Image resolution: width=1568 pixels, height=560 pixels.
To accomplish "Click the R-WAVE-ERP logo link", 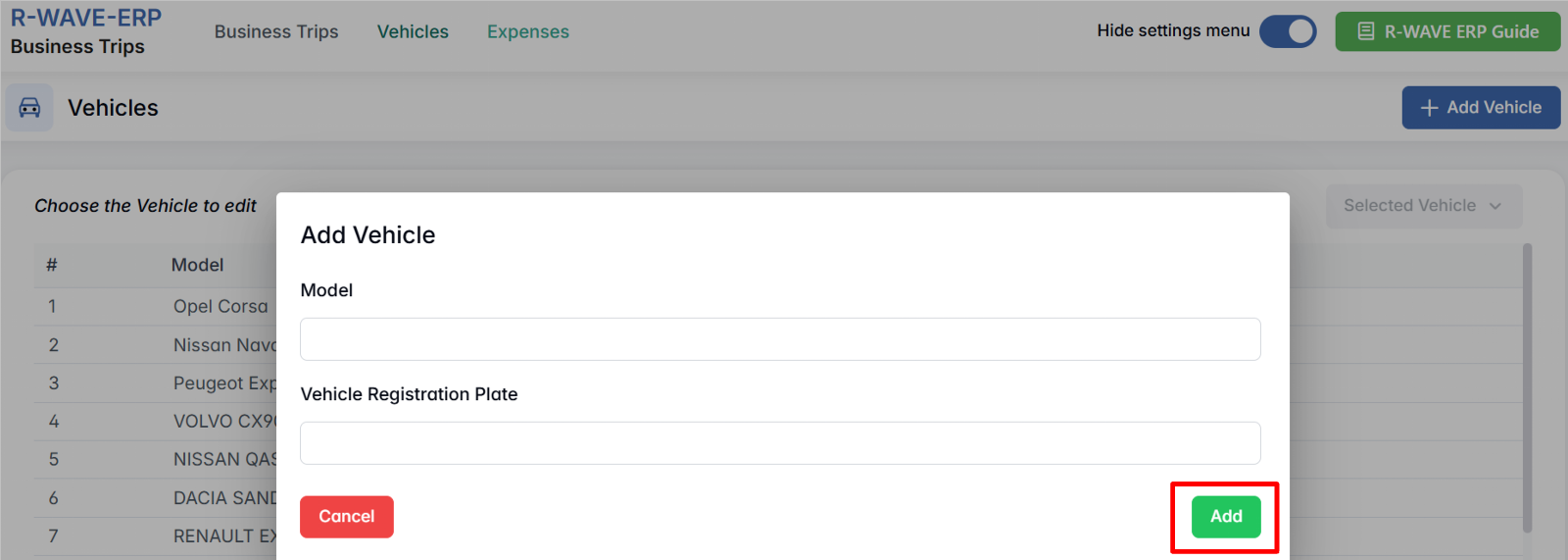I will coord(86,18).
